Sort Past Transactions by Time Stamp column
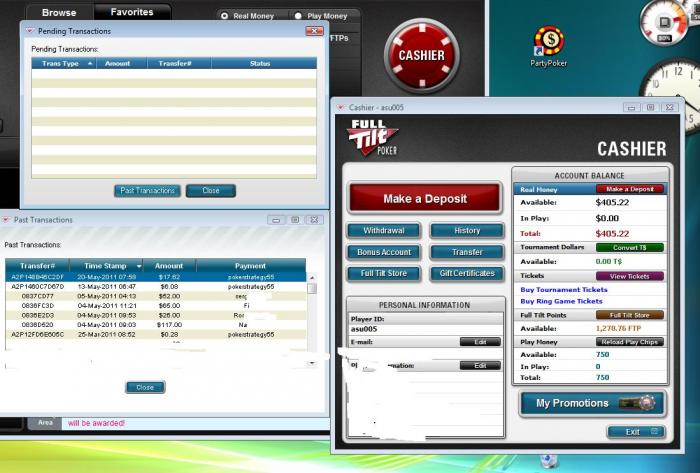Viewport: 700px width, 473px height. pyautogui.click(x=106, y=266)
